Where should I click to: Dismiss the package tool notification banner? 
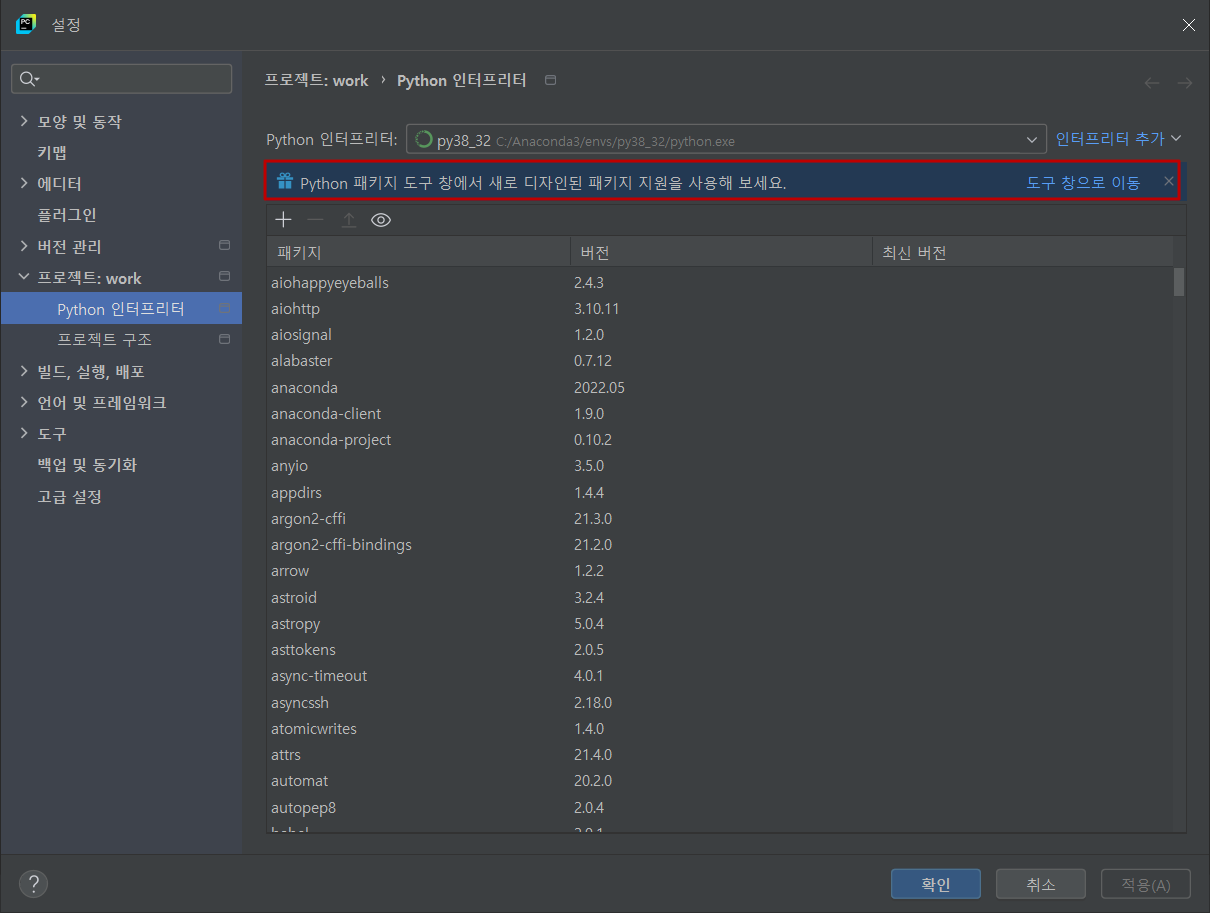click(x=1168, y=182)
